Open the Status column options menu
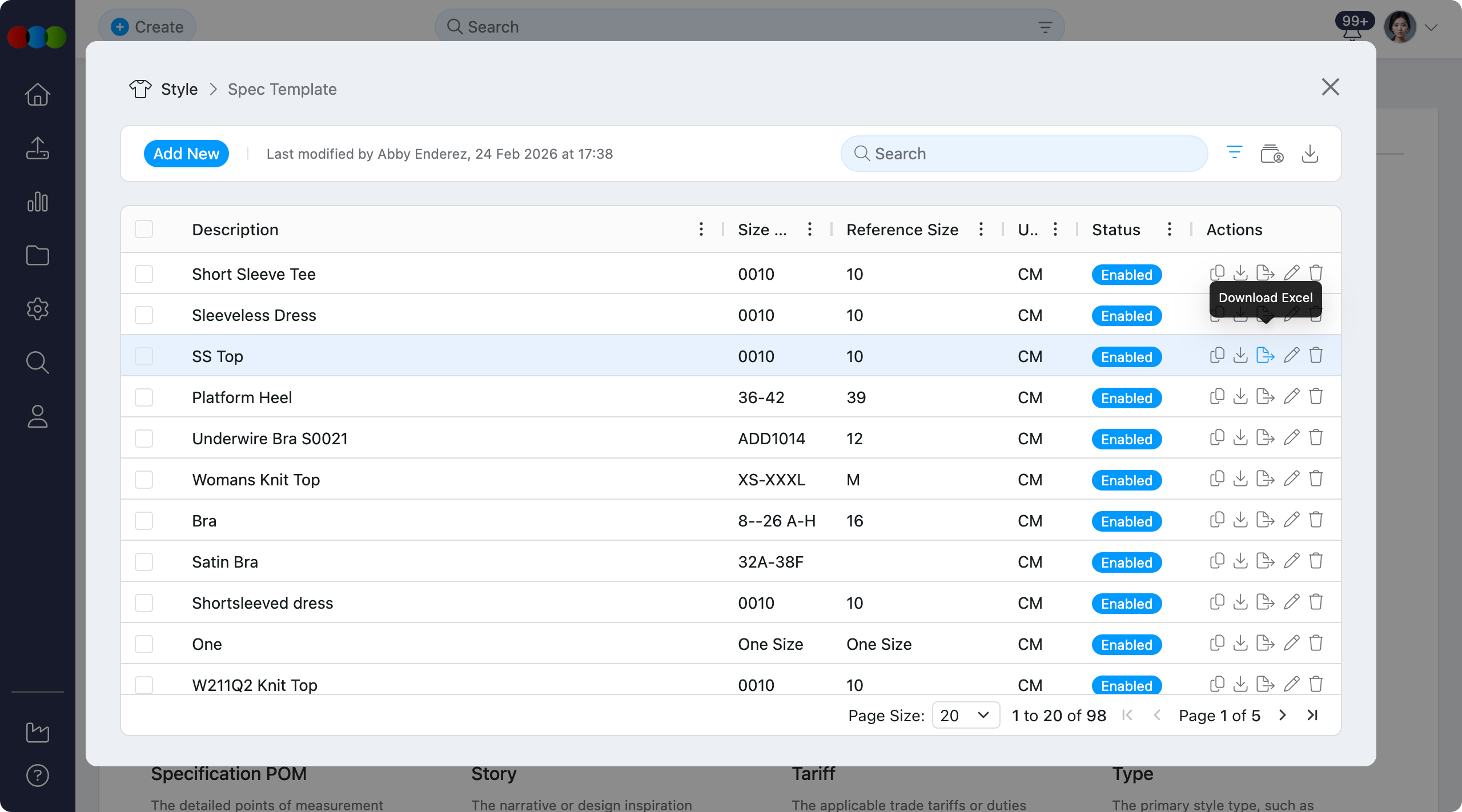This screenshot has height=812, width=1462. click(x=1169, y=229)
